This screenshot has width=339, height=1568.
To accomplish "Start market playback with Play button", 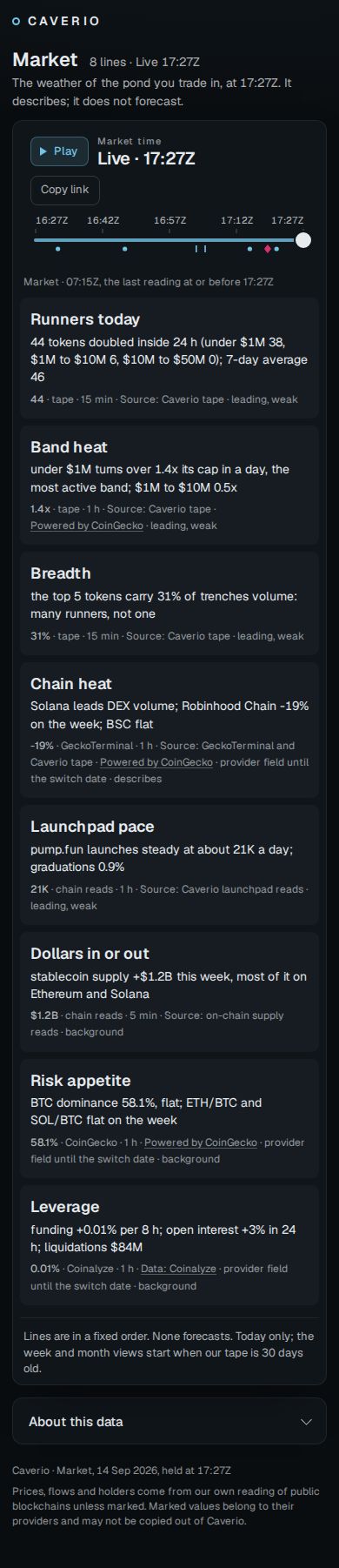I will [x=59, y=151].
